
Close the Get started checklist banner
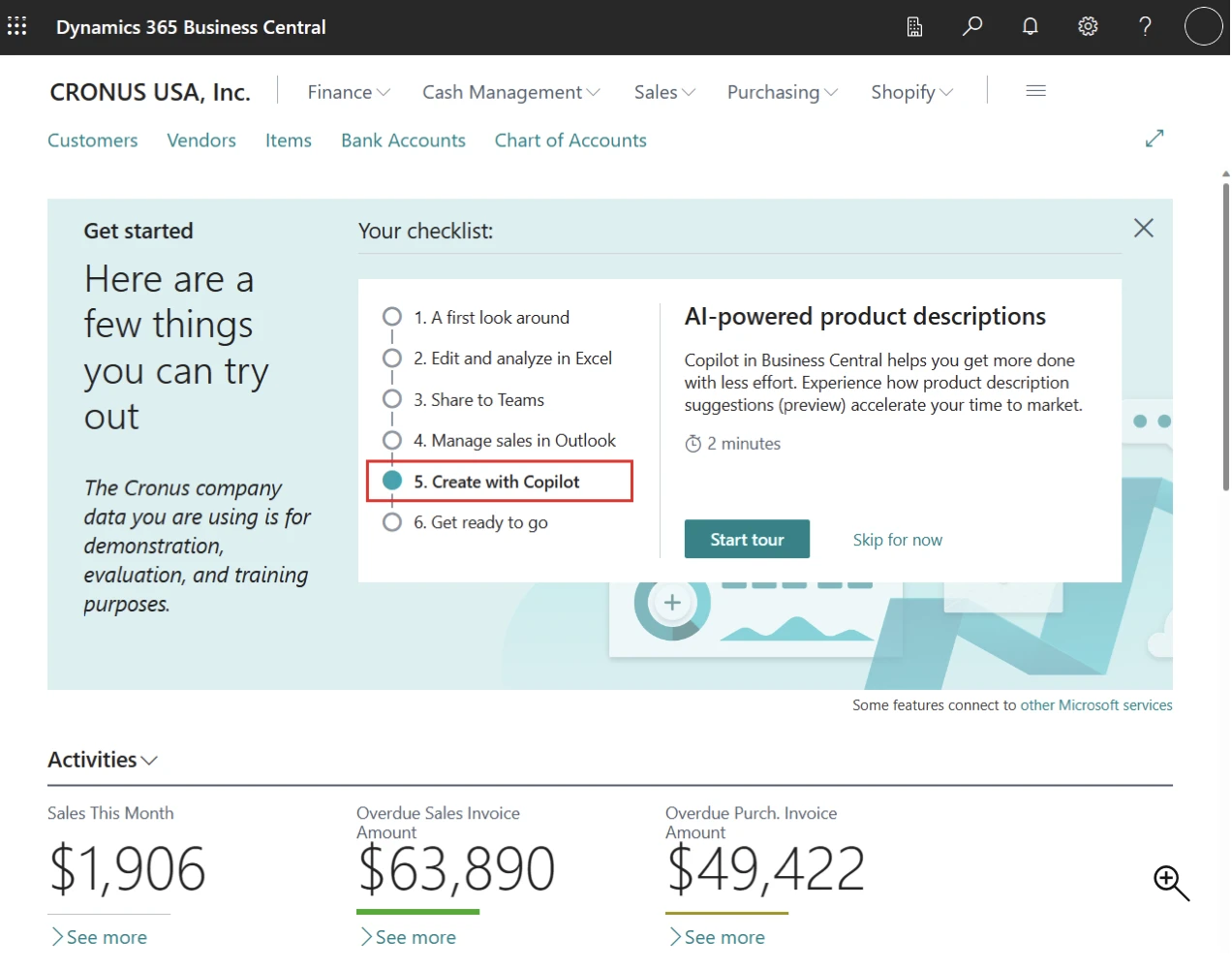point(1144,228)
